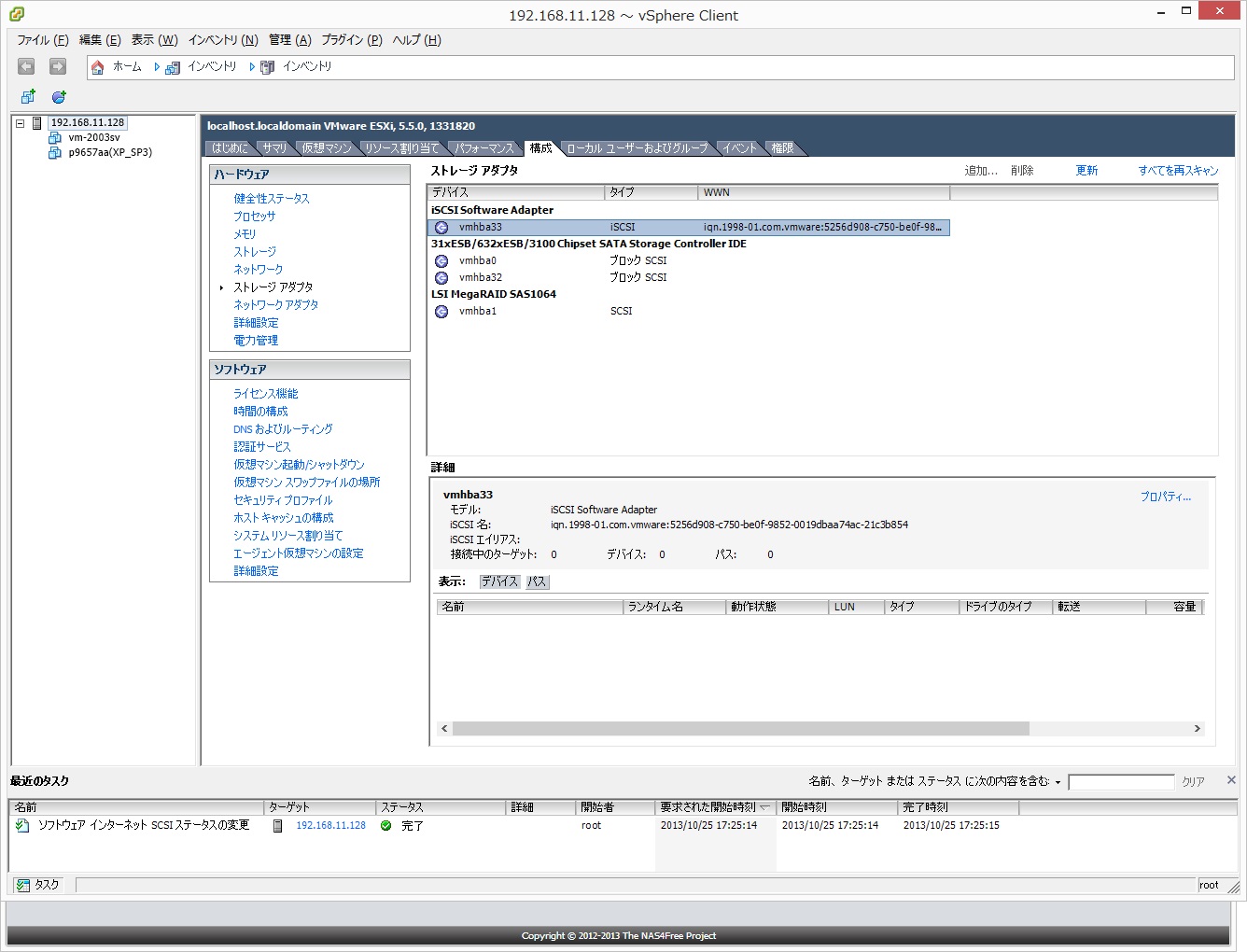Open the task filter criteria dropdown arrow

(1058, 782)
